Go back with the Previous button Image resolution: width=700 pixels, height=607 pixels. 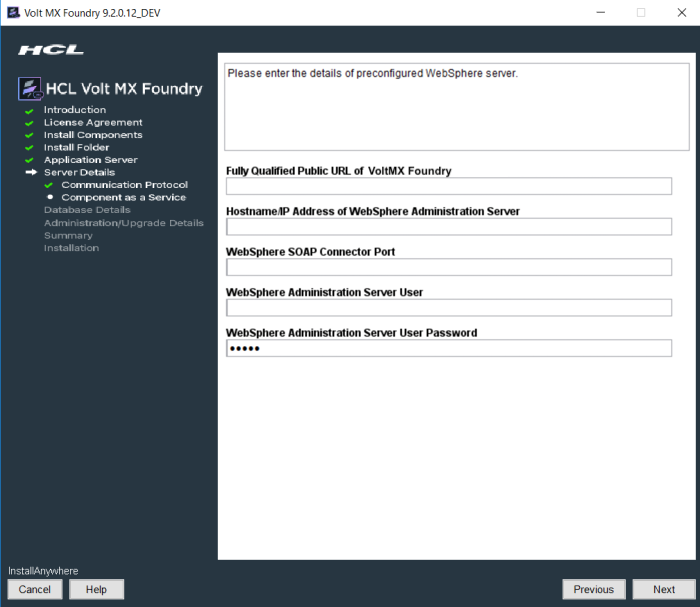click(594, 589)
